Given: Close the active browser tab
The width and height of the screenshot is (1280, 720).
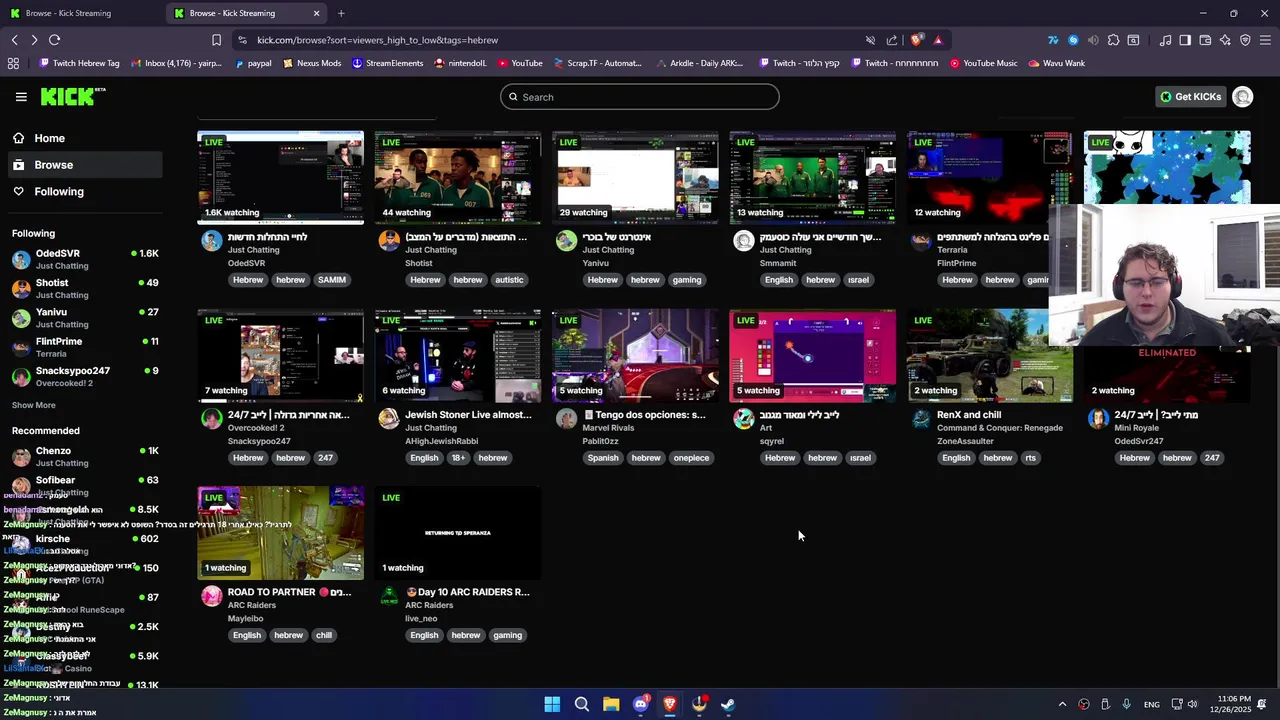Looking at the screenshot, I should tap(317, 13).
